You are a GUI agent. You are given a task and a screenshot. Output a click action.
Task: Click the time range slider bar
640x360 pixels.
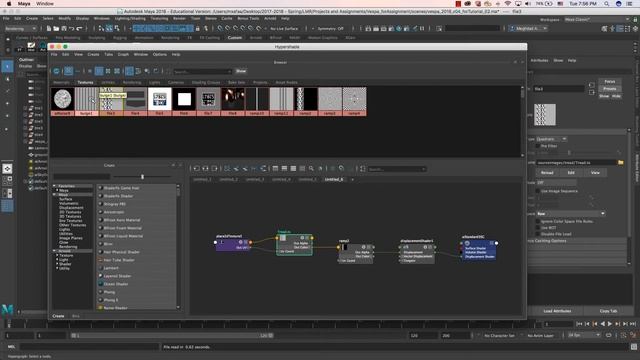coord(172,336)
